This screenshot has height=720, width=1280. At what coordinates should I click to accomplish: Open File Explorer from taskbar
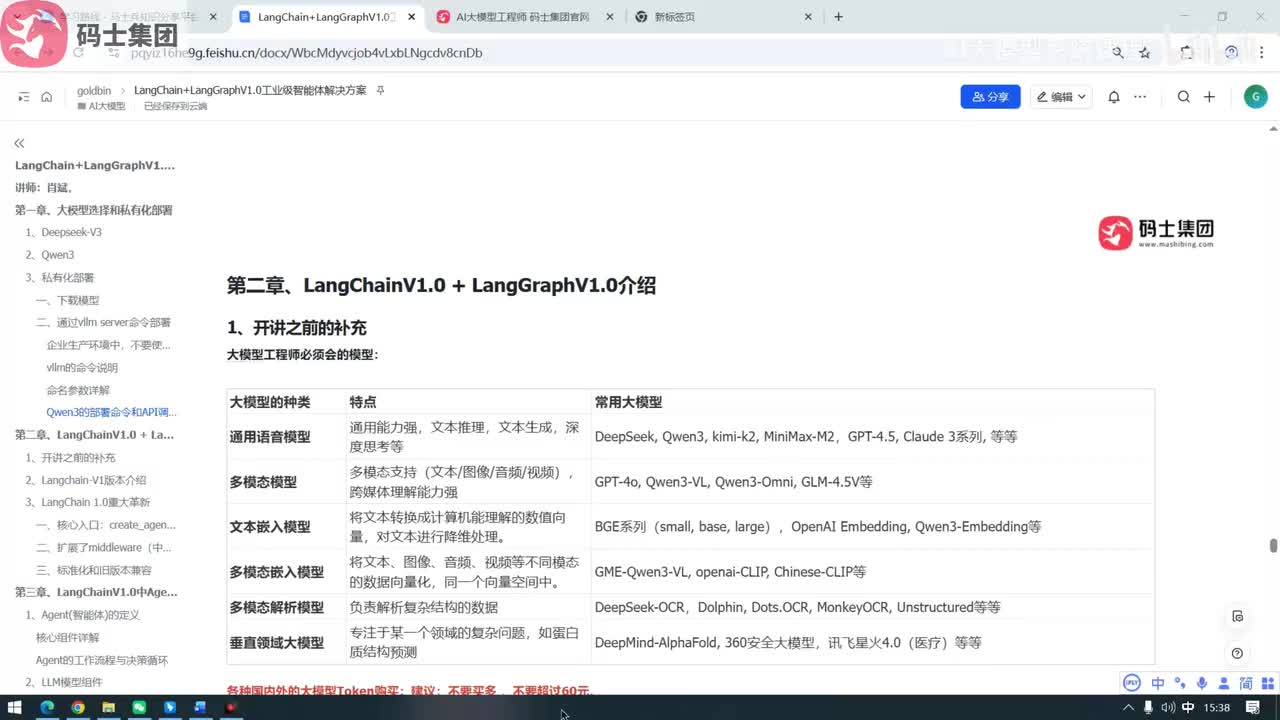(x=108, y=707)
